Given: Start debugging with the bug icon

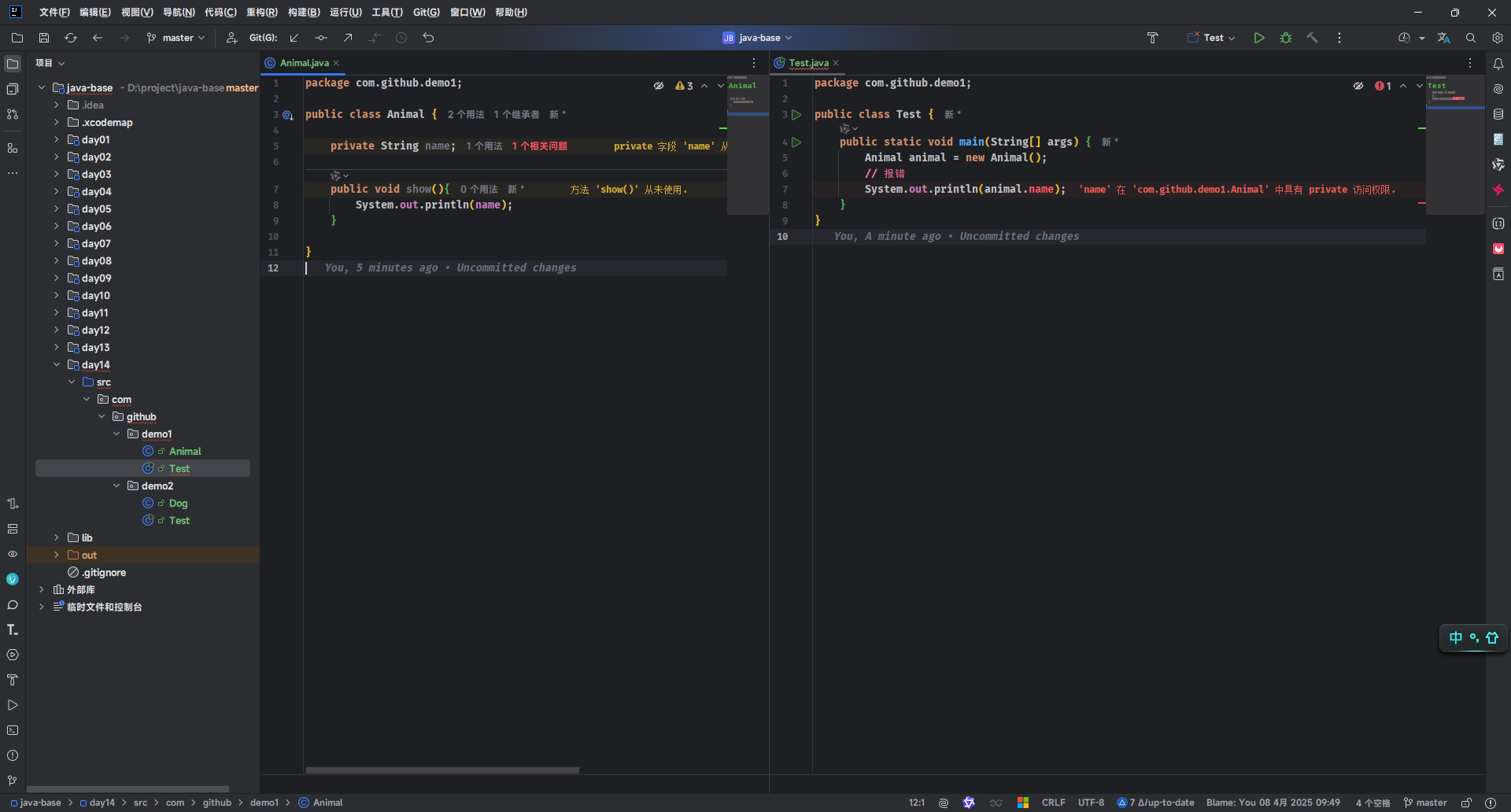Looking at the screenshot, I should [1286, 38].
